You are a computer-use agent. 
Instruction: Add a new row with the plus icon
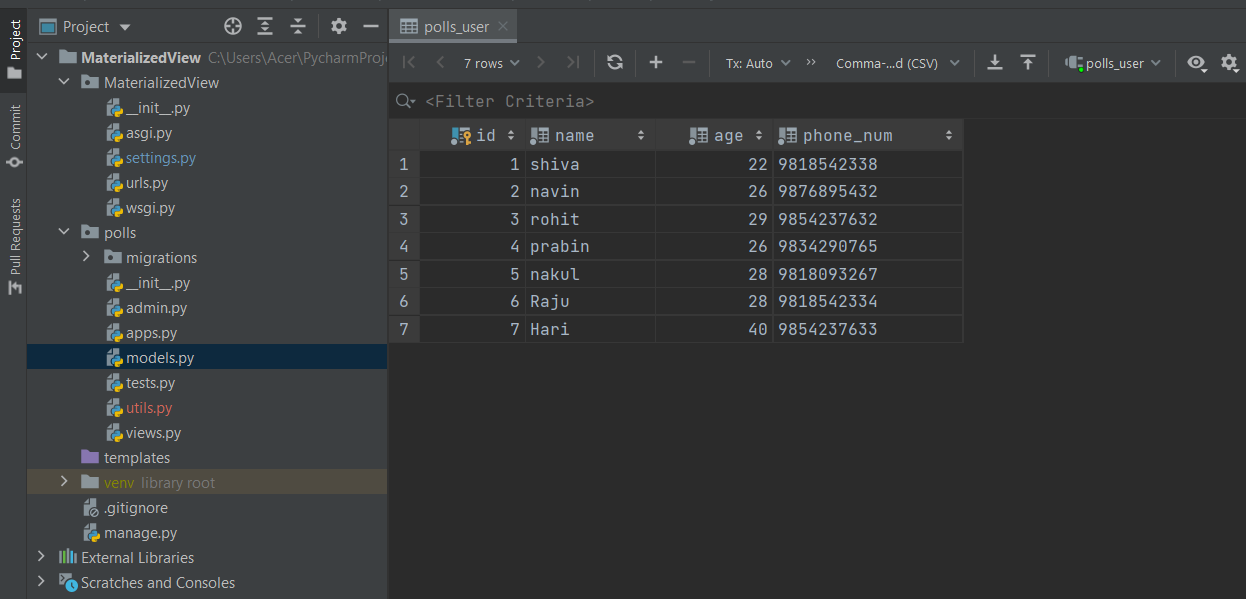(656, 63)
